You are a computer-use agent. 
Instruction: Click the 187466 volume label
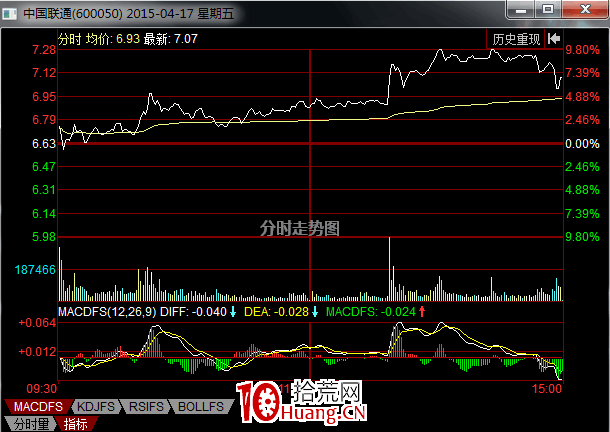click(35, 269)
